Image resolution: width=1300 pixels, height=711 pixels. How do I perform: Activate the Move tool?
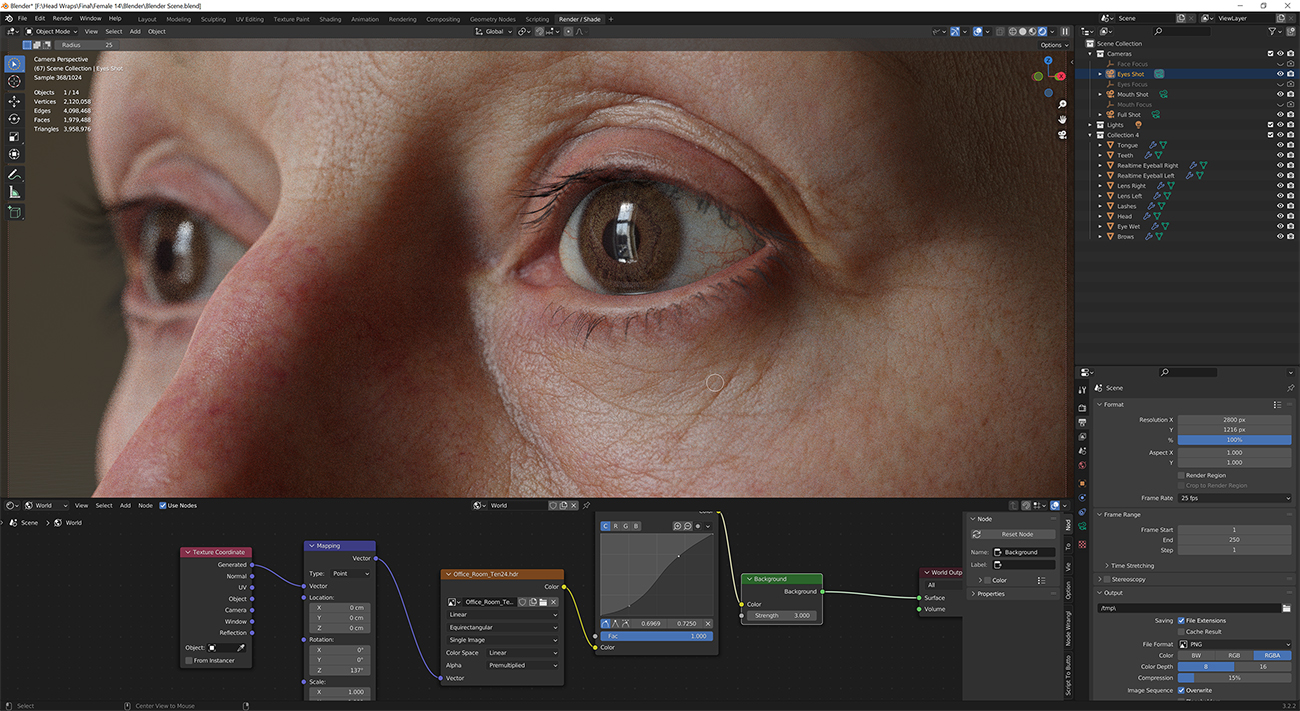click(x=14, y=101)
